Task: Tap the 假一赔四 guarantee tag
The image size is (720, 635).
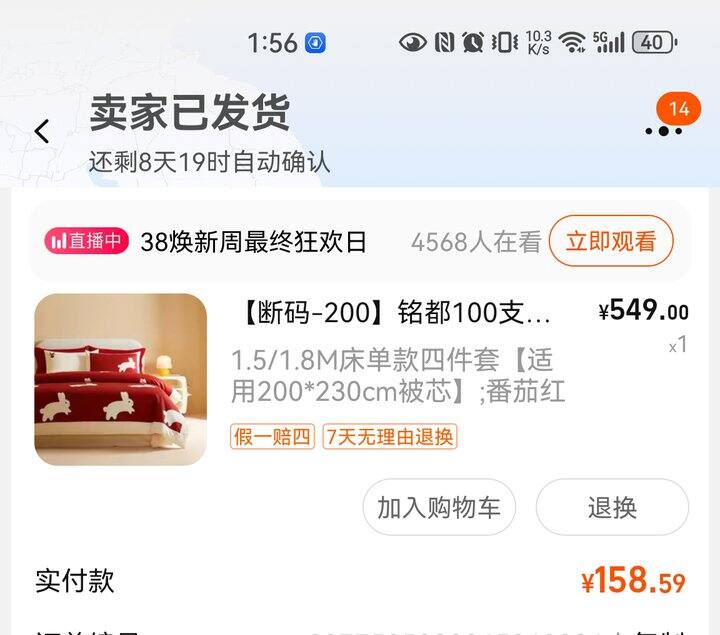Action: click(272, 436)
